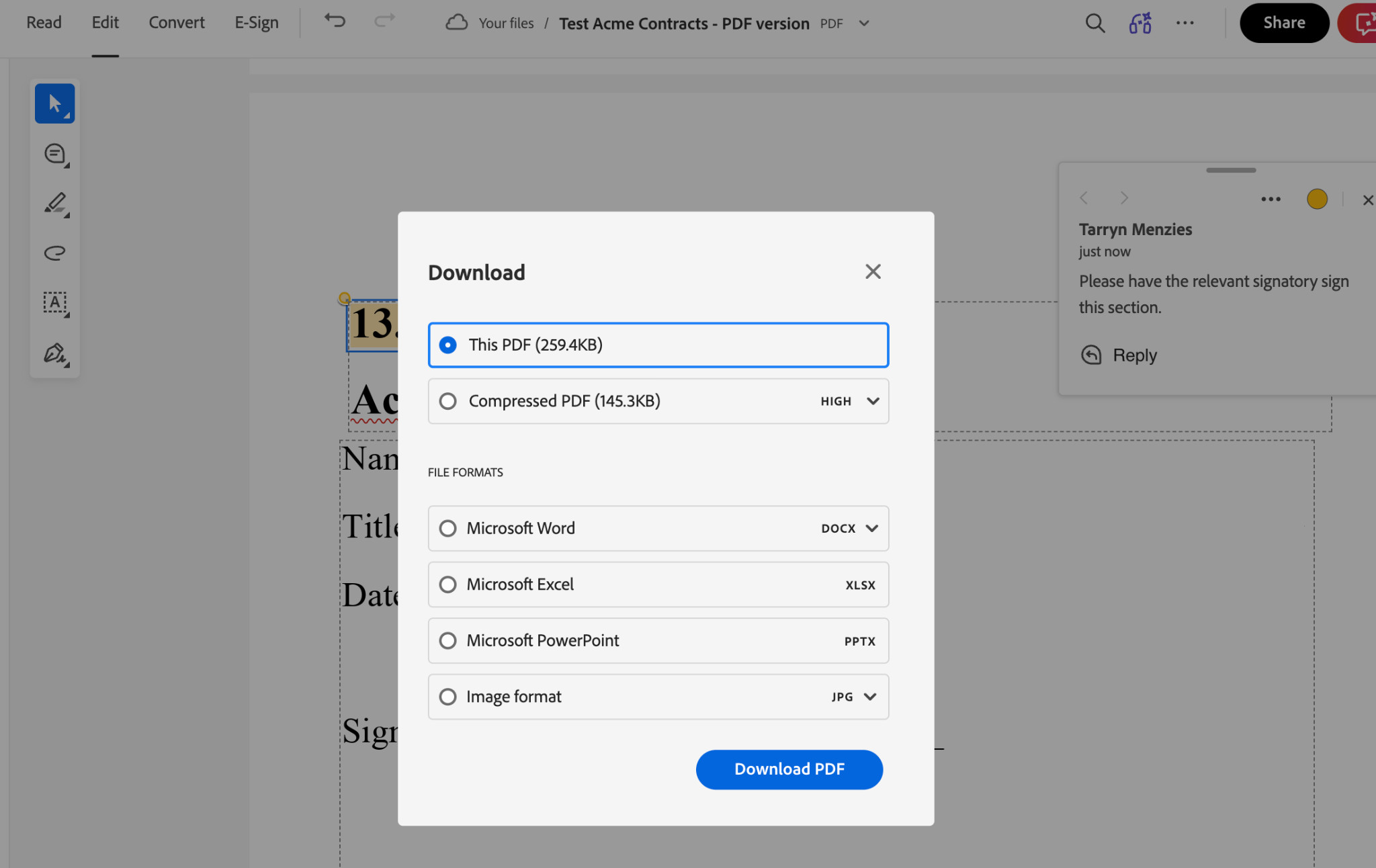
Task: Go to Your files breadcrumb
Action: point(506,24)
